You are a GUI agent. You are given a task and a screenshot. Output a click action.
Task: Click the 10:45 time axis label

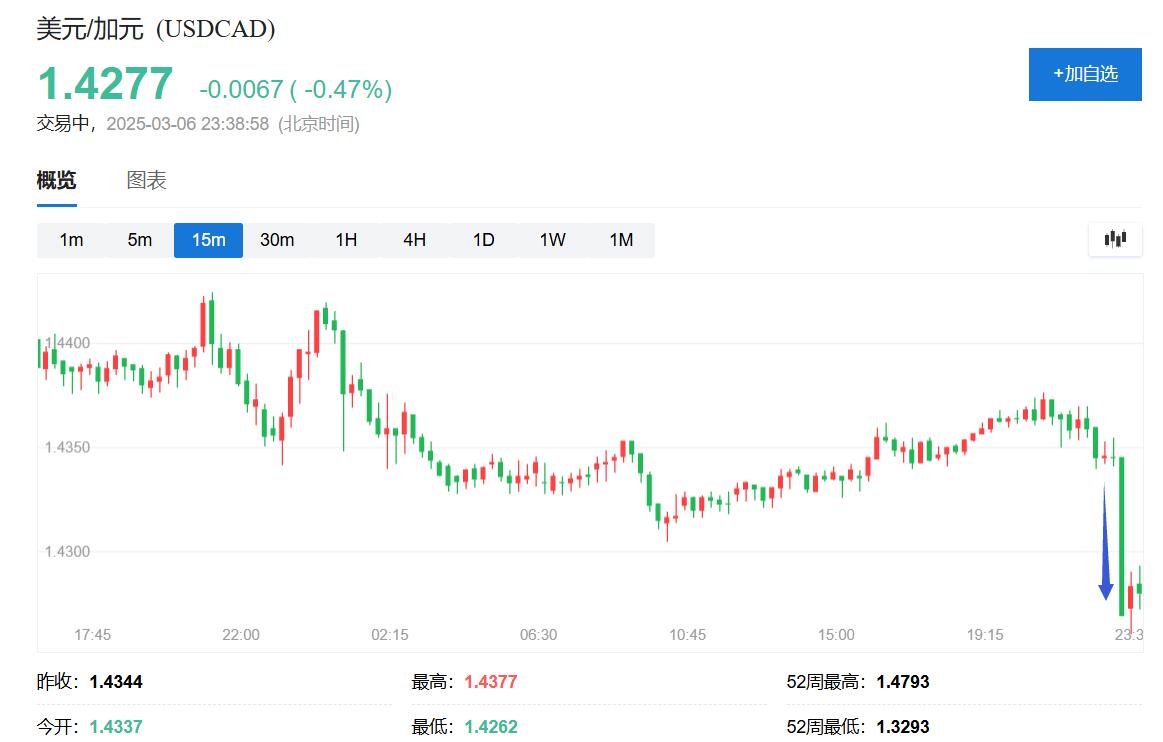(688, 635)
